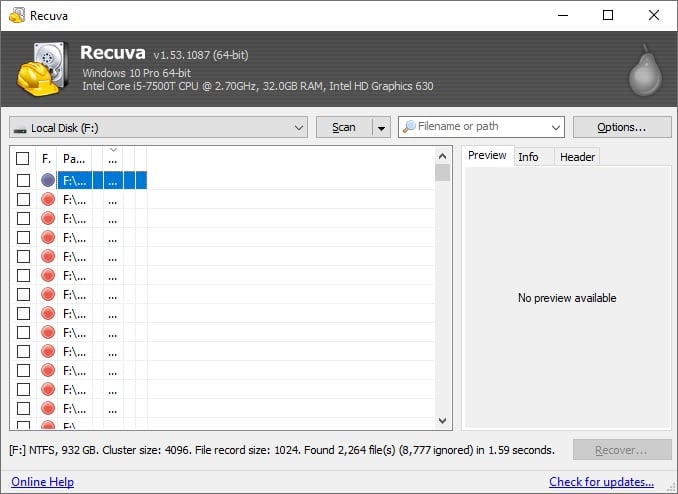Click the Piriform pear logo

pos(645,70)
